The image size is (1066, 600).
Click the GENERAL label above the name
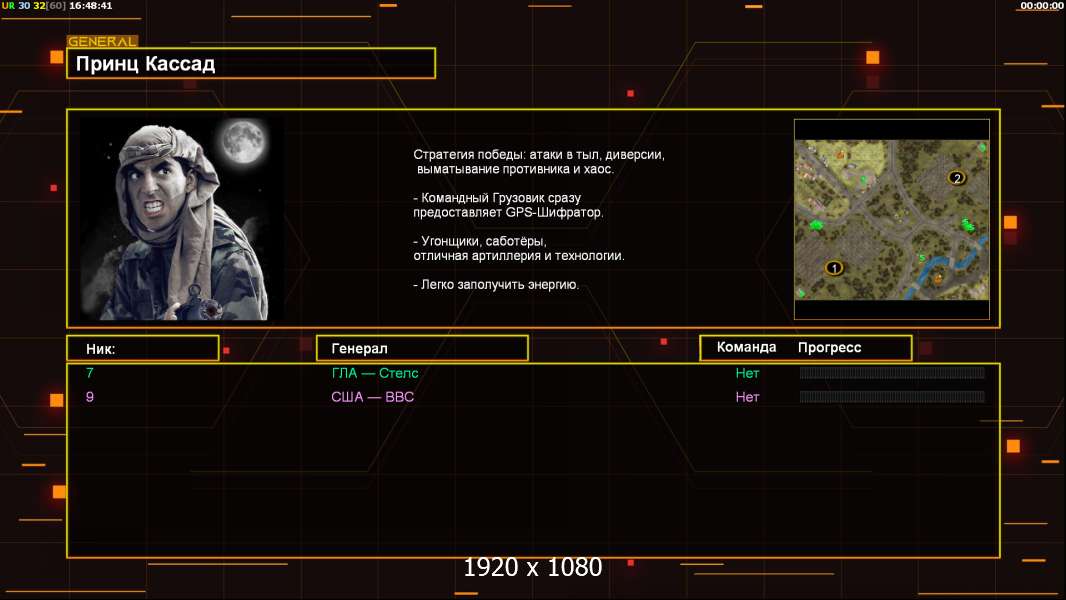coord(102,42)
